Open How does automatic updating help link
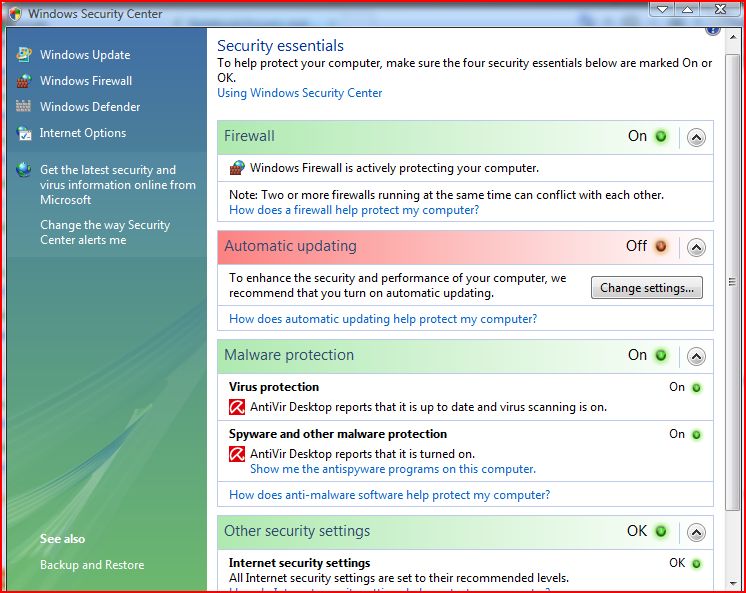Screen dimensions: 746x593 click(383, 319)
